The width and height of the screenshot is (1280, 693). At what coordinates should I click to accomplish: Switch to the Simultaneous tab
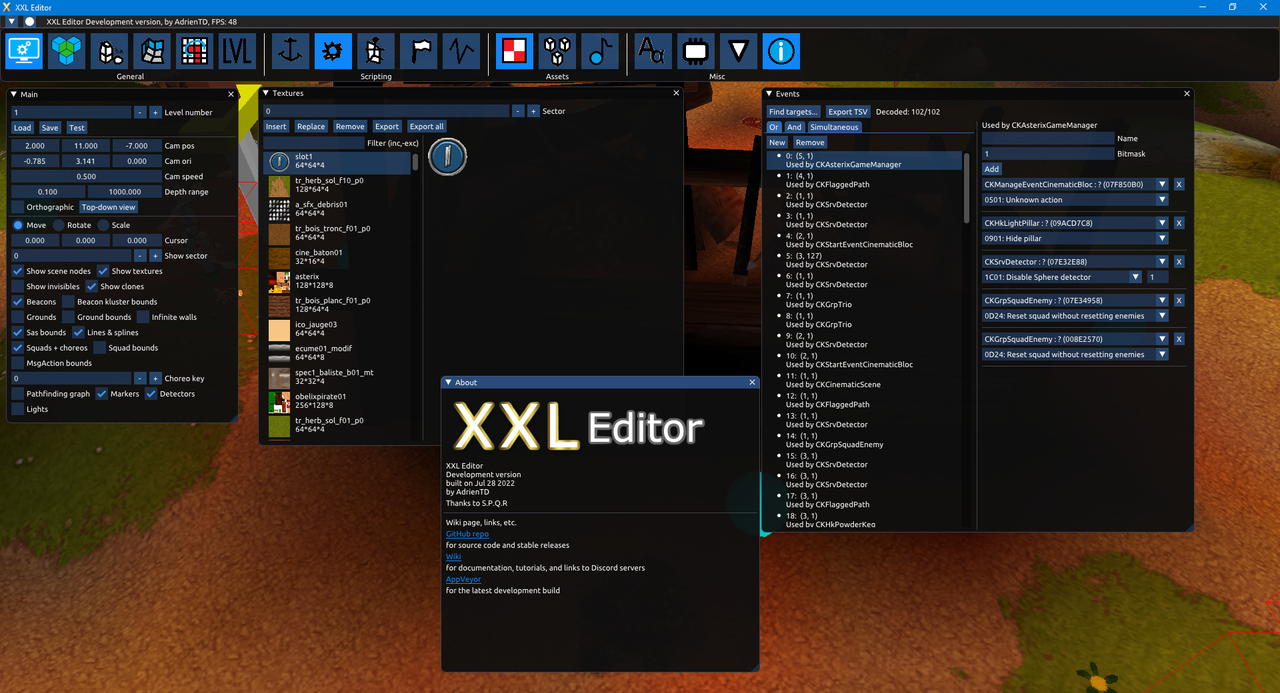point(834,127)
